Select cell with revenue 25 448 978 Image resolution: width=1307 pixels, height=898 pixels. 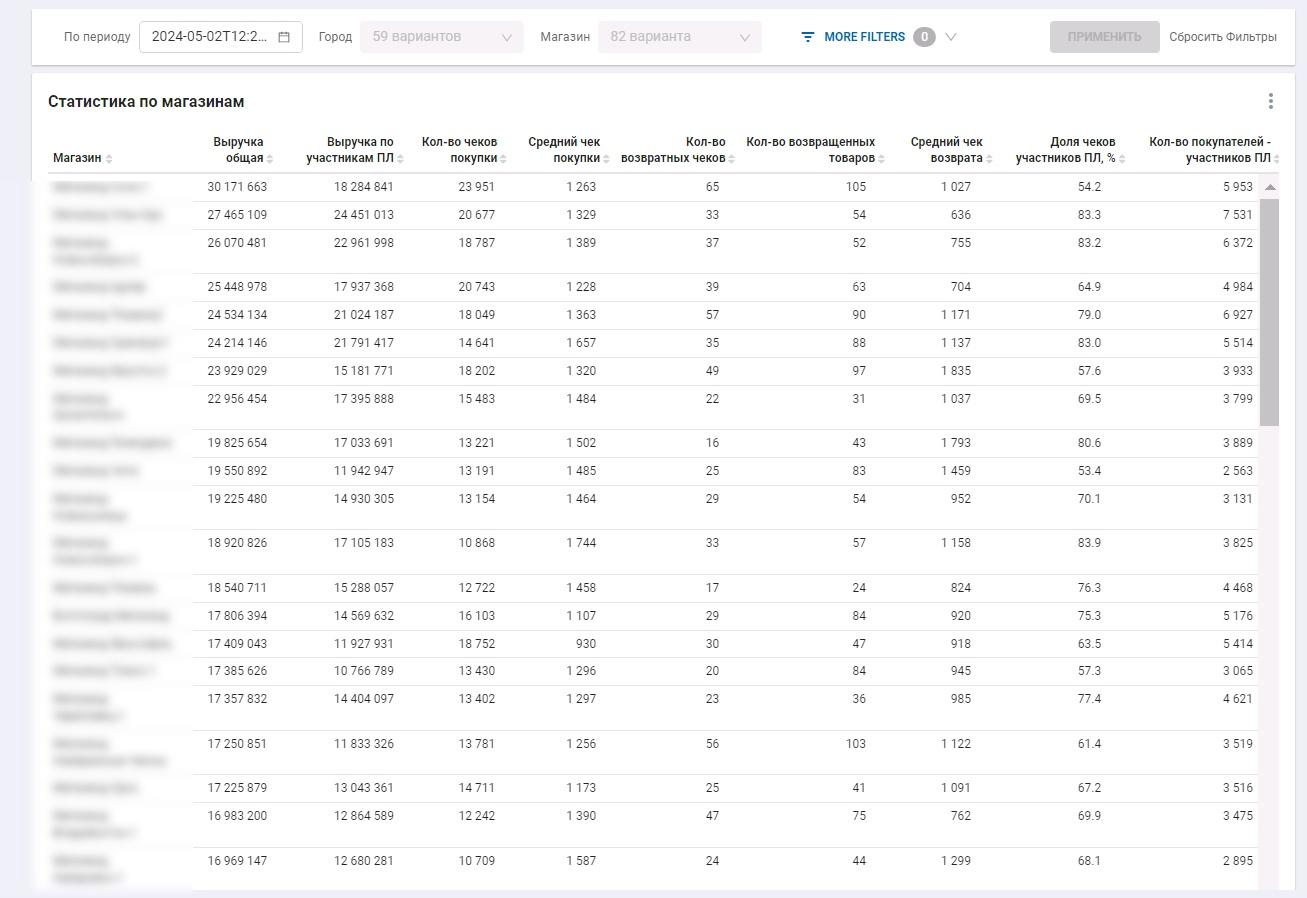(237, 287)
